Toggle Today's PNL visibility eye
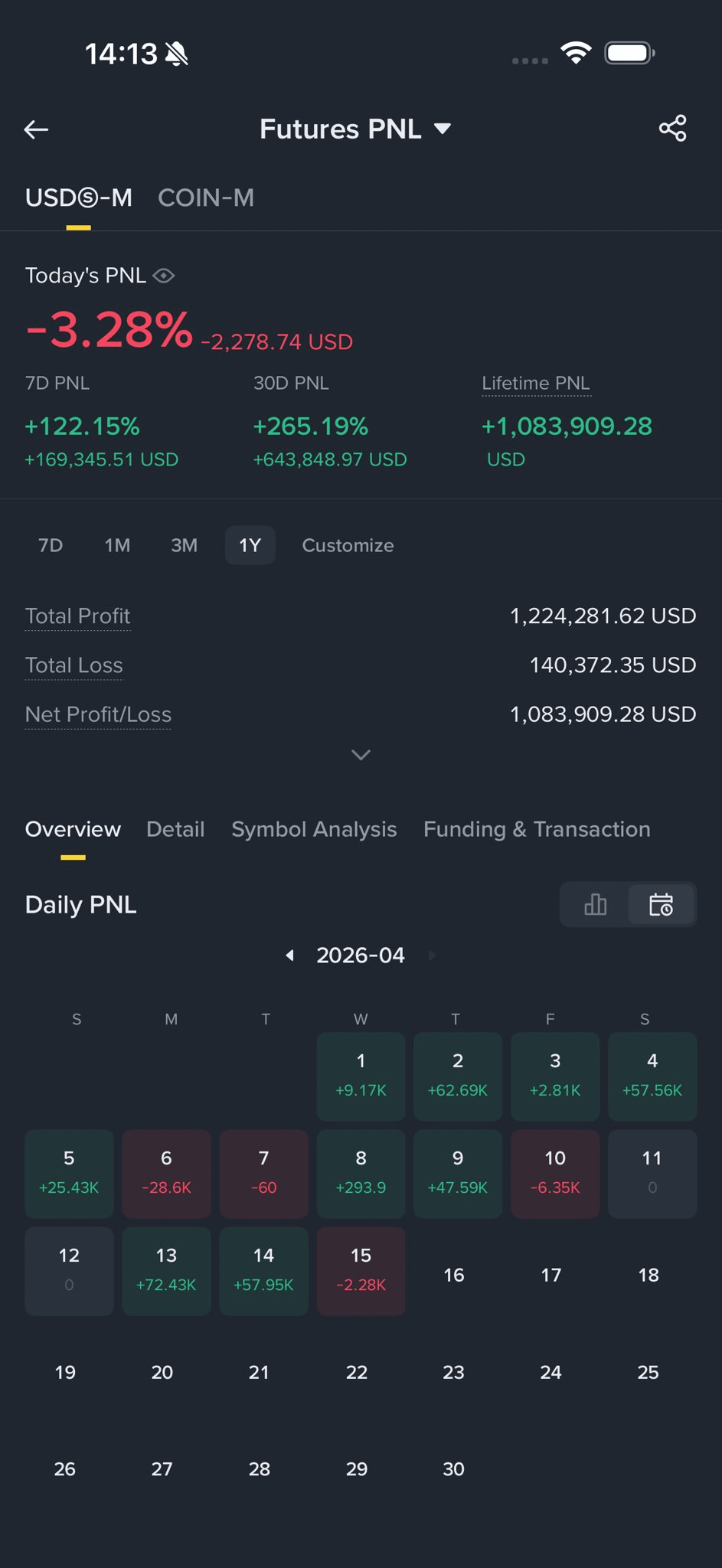This screenshot has height=1568, width=722. pos(164,276)
